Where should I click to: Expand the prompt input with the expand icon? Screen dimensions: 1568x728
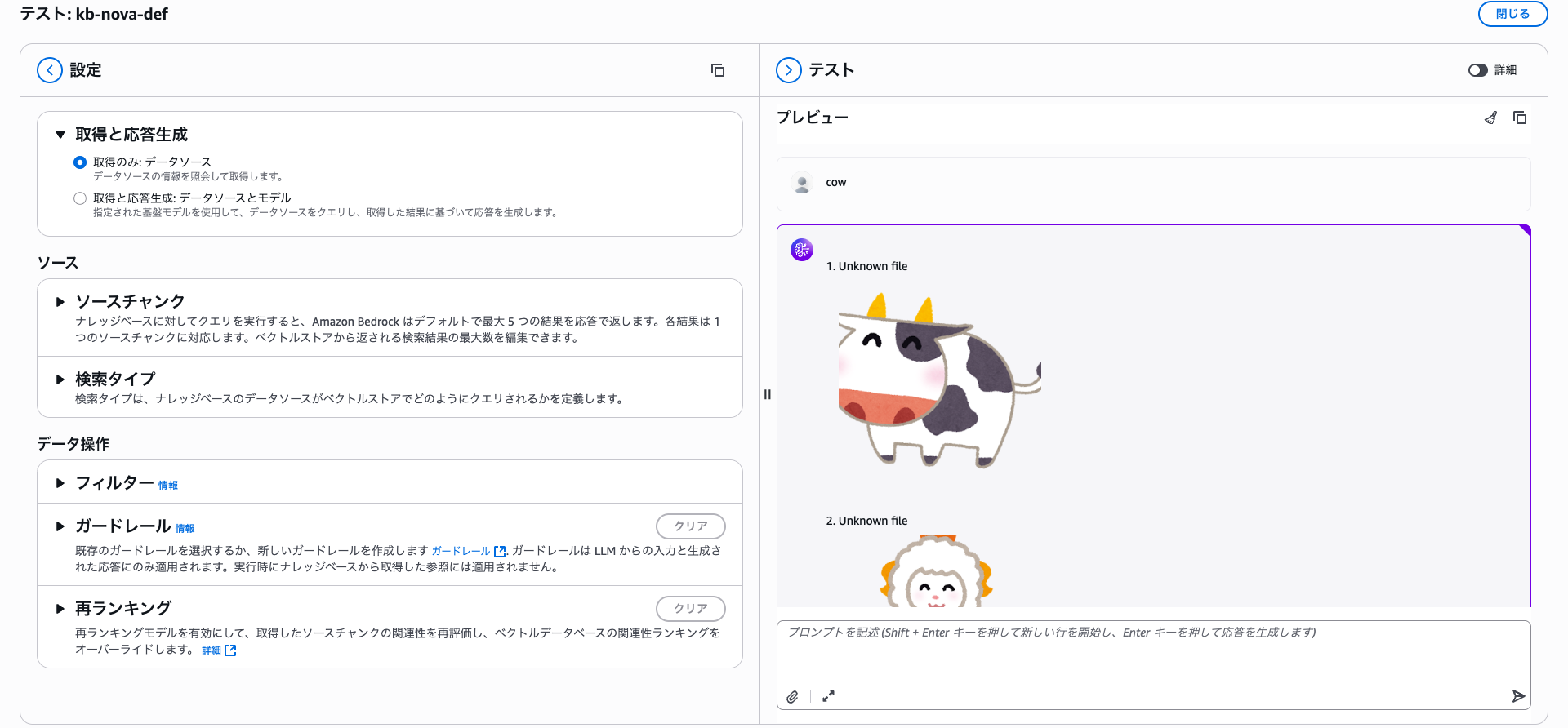tap(828, 696)
